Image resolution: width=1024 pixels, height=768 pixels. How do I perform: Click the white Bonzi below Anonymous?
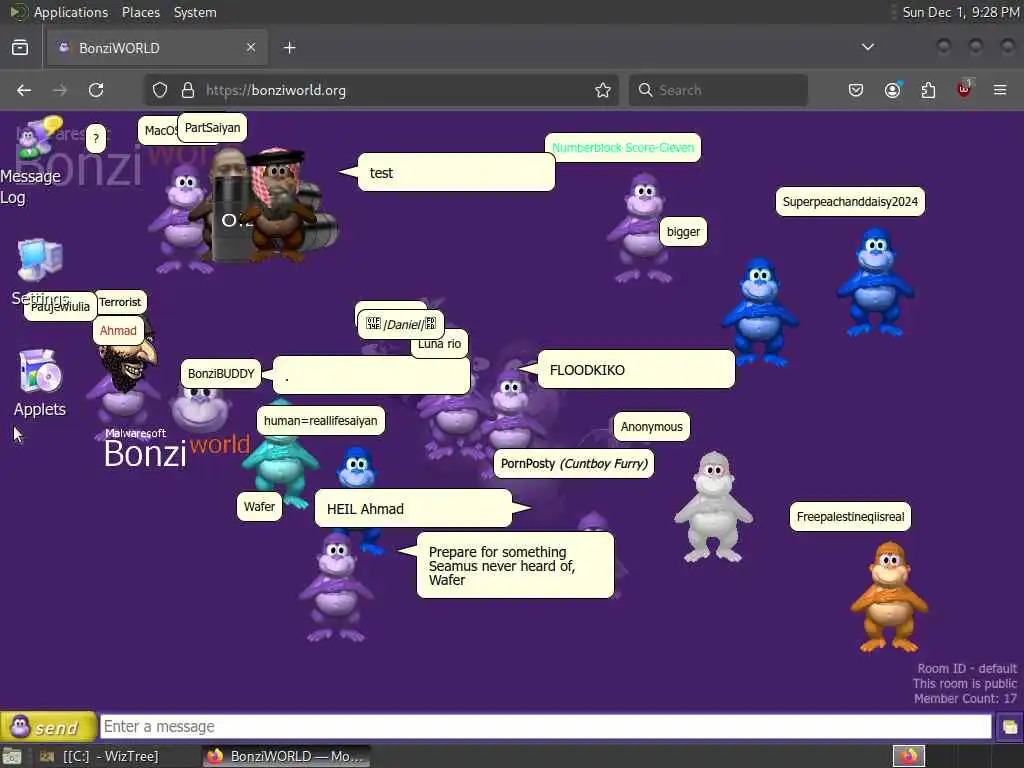click(713, 507)
